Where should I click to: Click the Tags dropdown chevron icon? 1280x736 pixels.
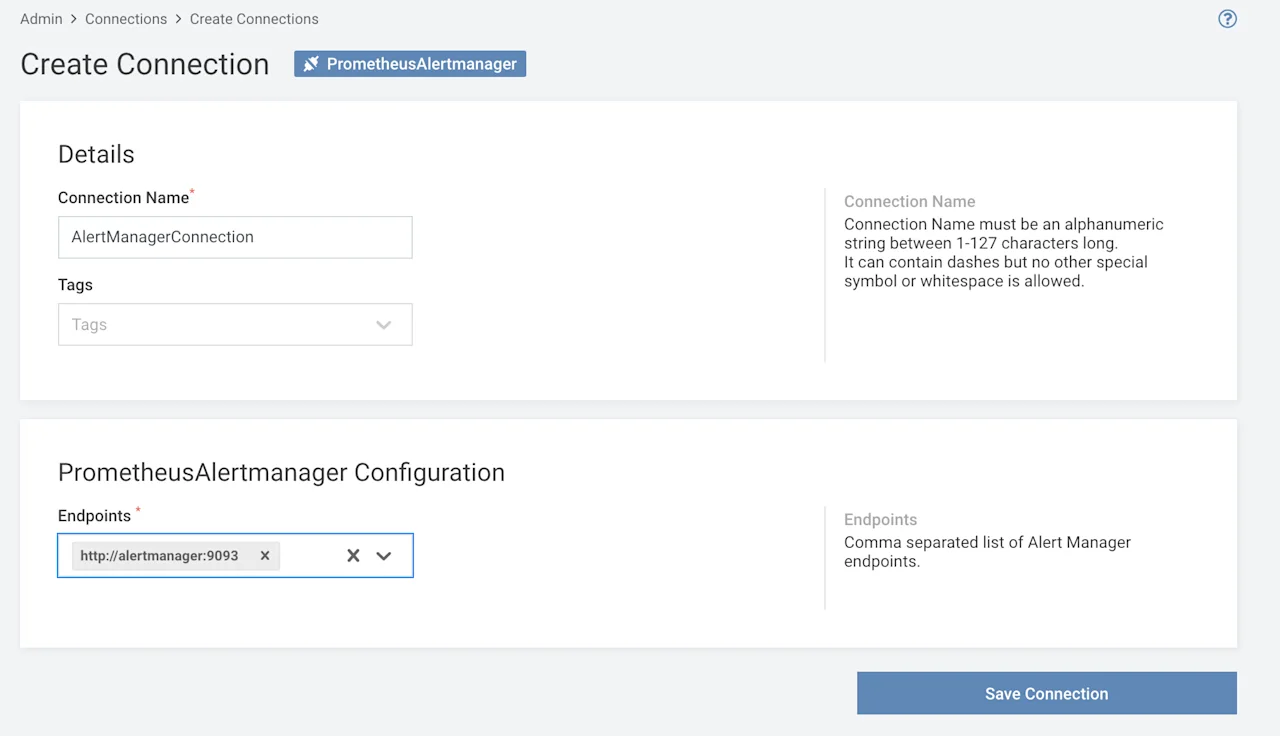coord(384,324)
